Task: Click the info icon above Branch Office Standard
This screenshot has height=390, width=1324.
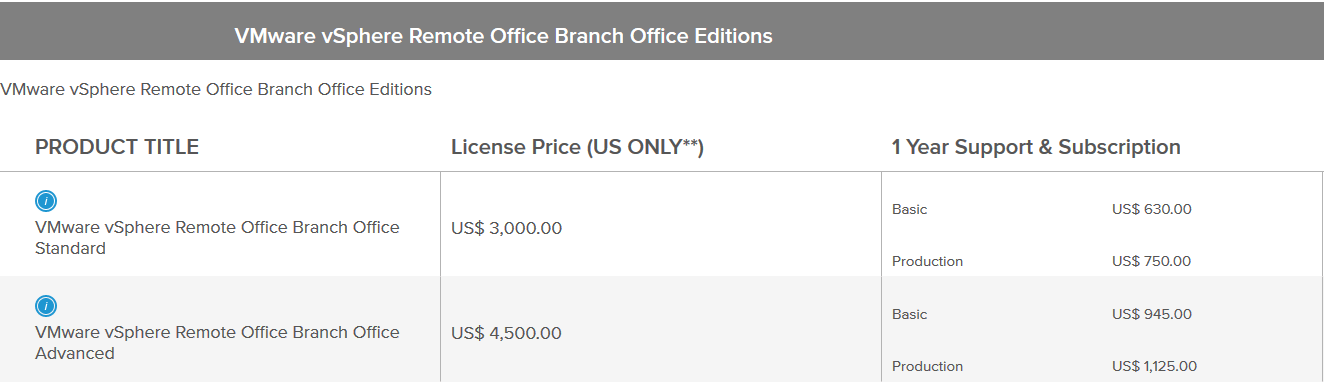Action: pos(46,201)
